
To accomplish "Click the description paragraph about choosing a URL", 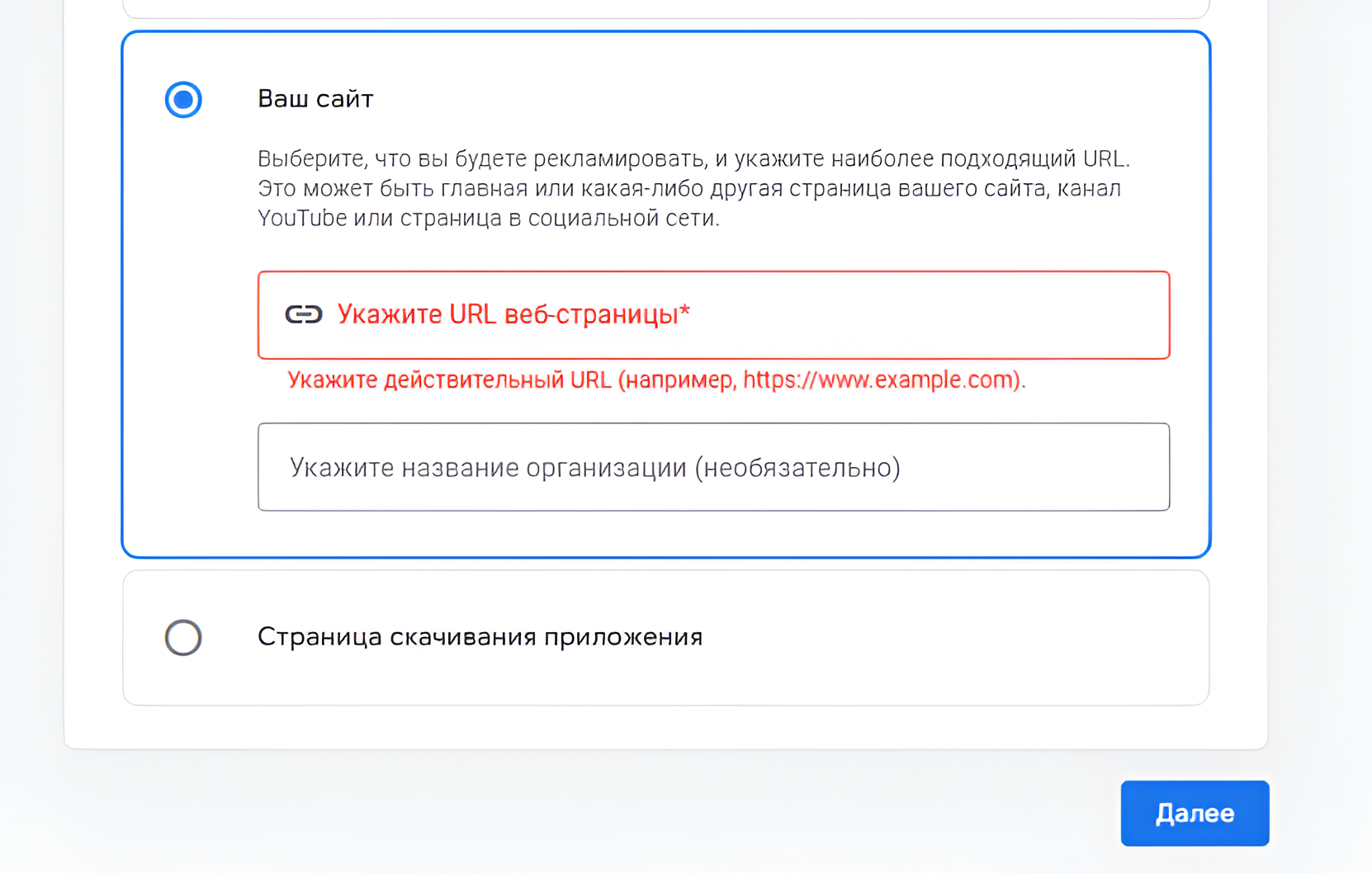I will click(693, 188).
